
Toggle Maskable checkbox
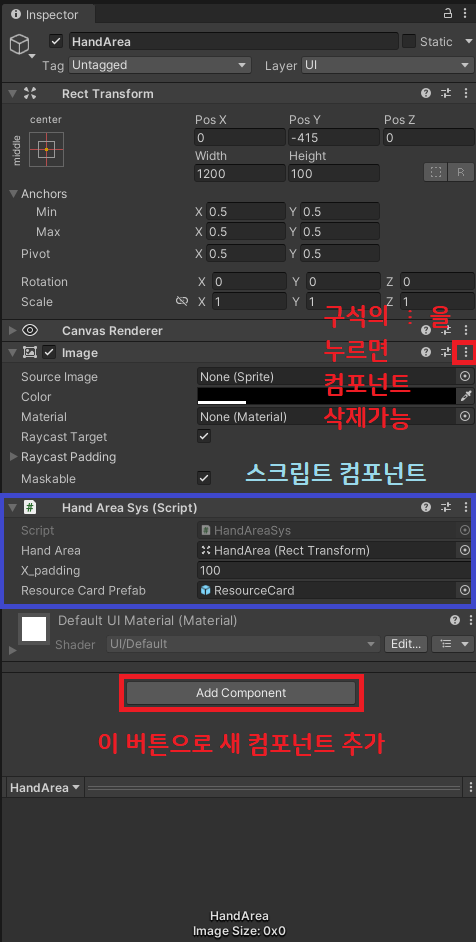pos(204,478)
